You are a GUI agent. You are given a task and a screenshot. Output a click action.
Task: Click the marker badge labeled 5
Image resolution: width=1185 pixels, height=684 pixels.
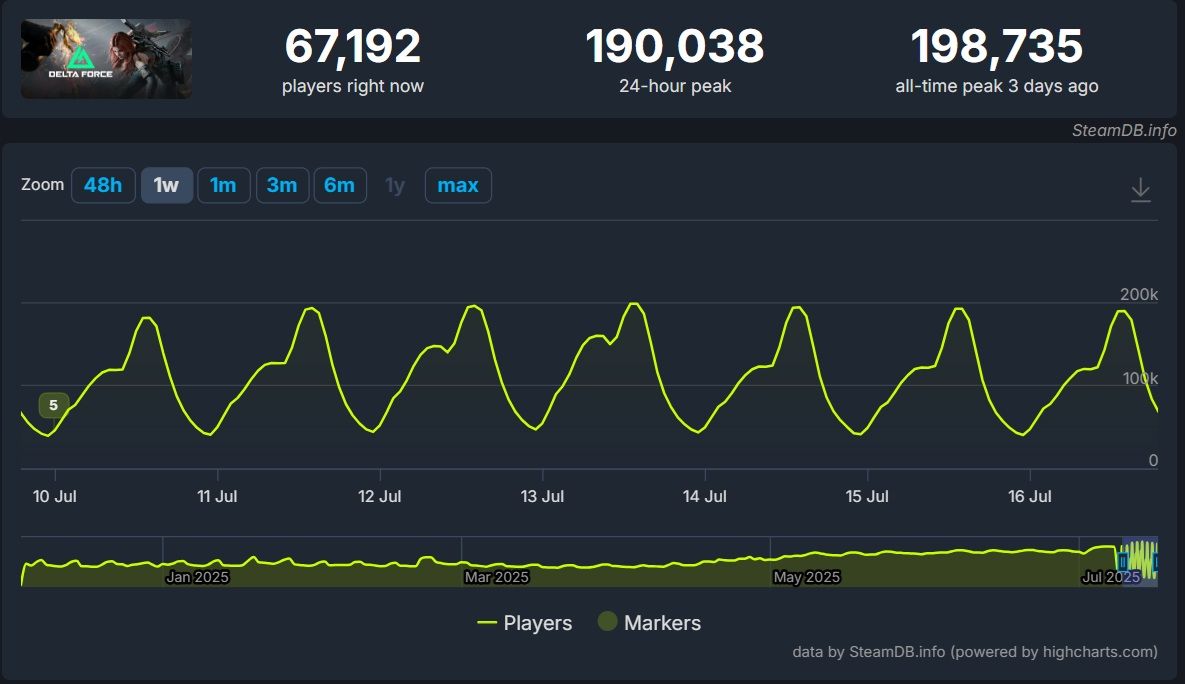coord(53,405)
